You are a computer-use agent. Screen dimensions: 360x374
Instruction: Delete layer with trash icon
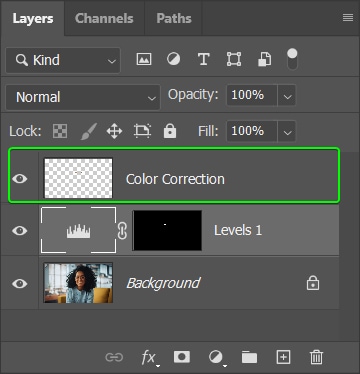316,357
